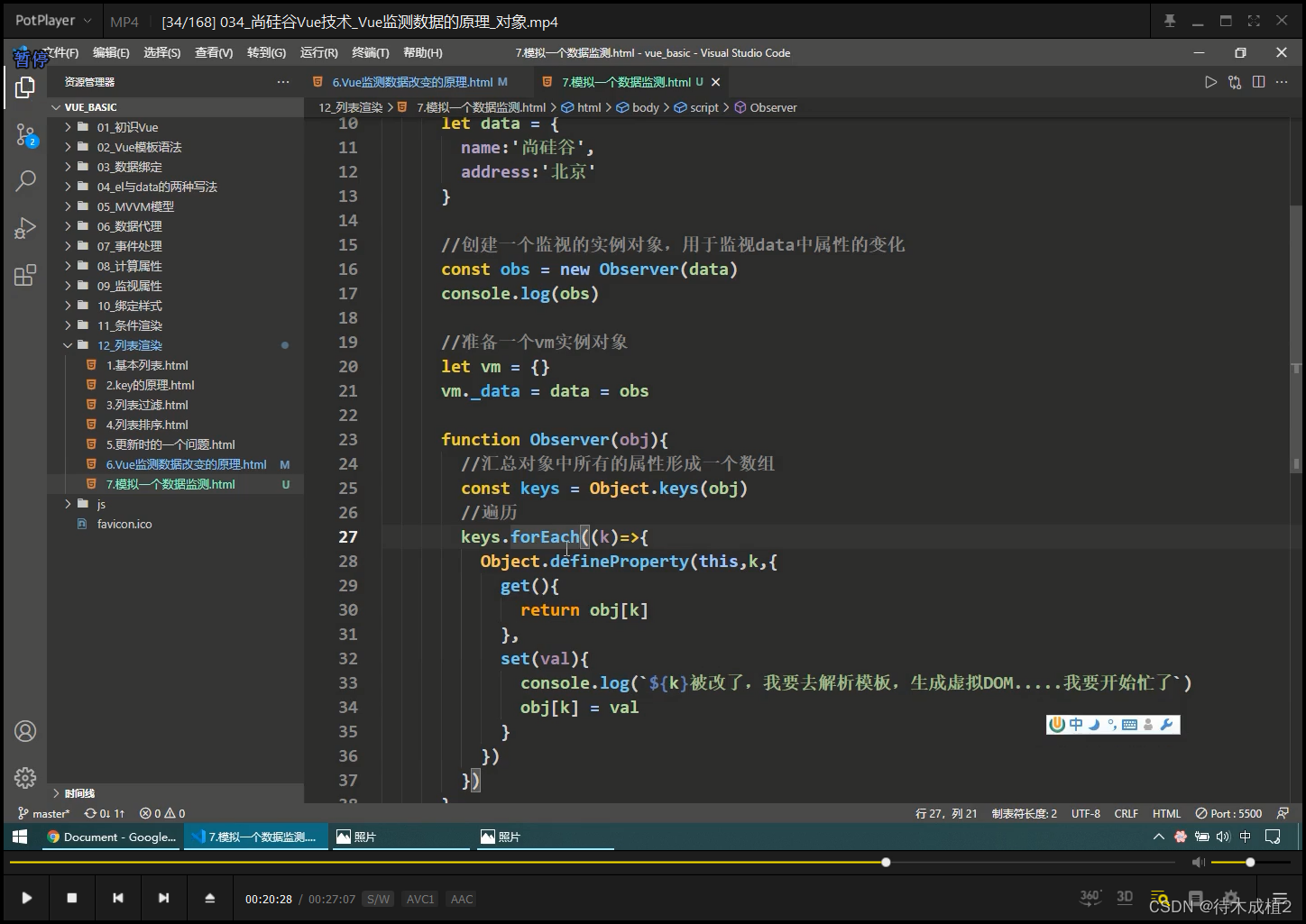Split the editor to the right
This screenshot has width=1306, height=924.
click(x=1258, y=82)
